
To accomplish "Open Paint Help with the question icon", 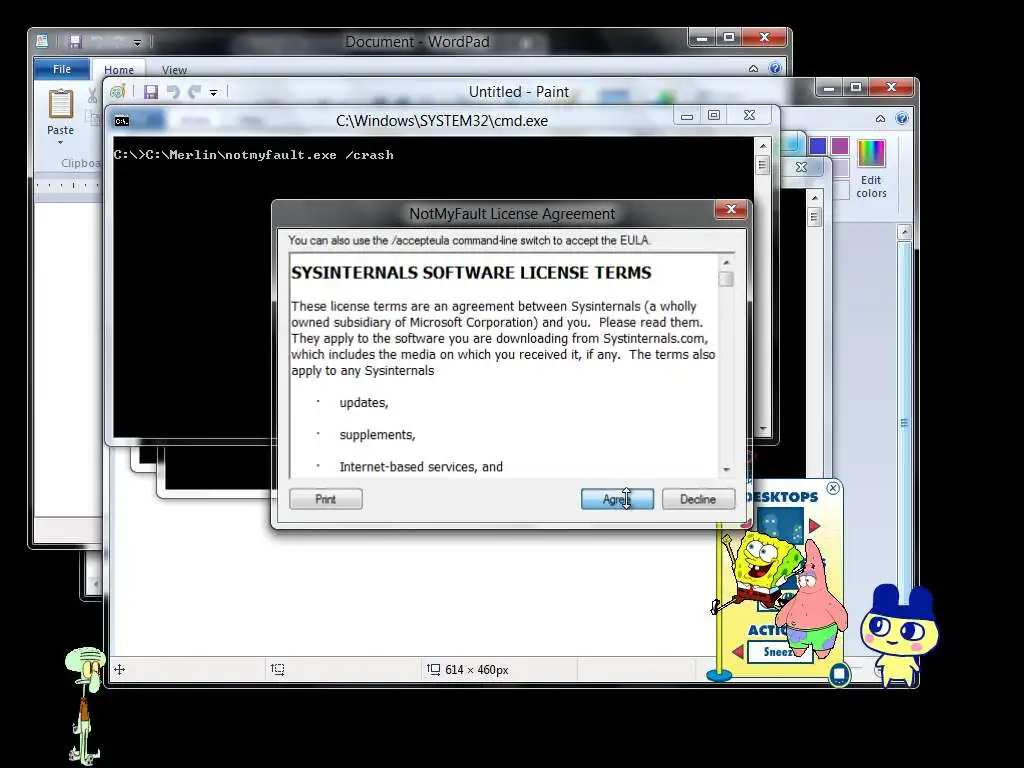I will pos(902,118).
